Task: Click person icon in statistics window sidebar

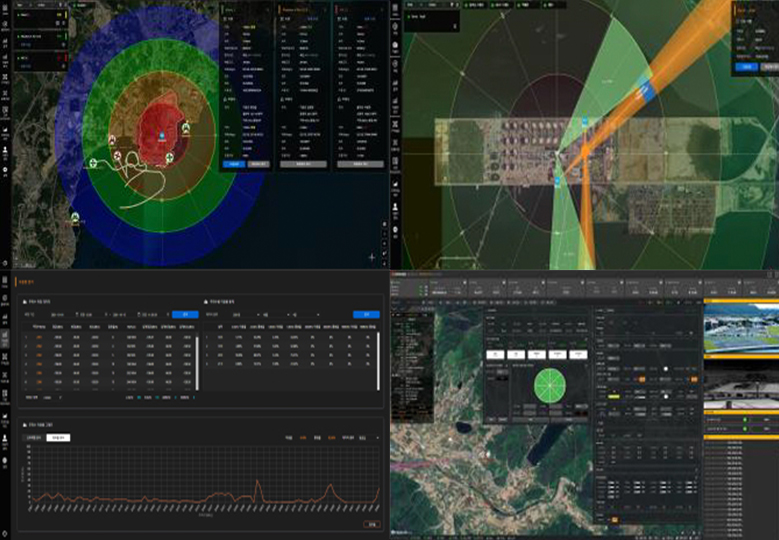Action: 5,439
